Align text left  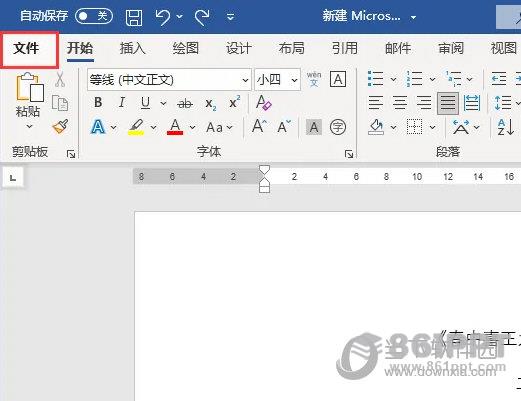click(x=376, y=103)
